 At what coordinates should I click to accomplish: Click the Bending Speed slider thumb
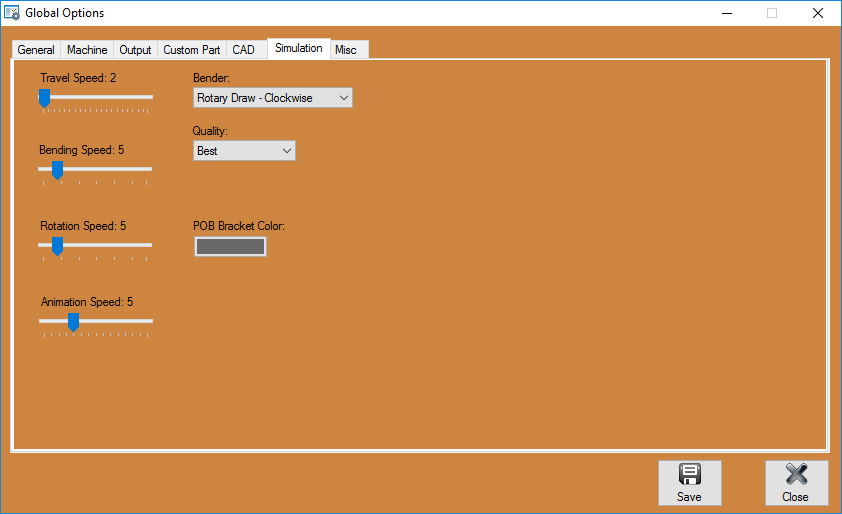57,170
